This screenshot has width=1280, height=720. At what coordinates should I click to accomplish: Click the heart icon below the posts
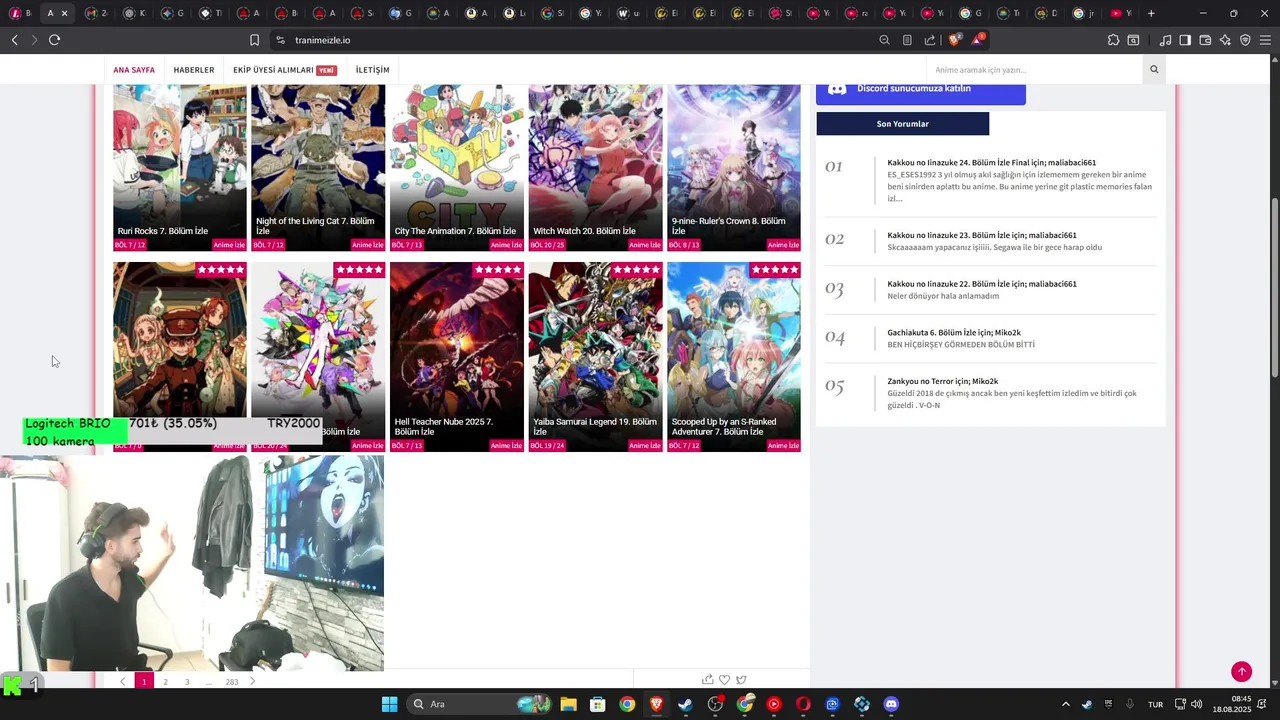[x=725, y=680]
